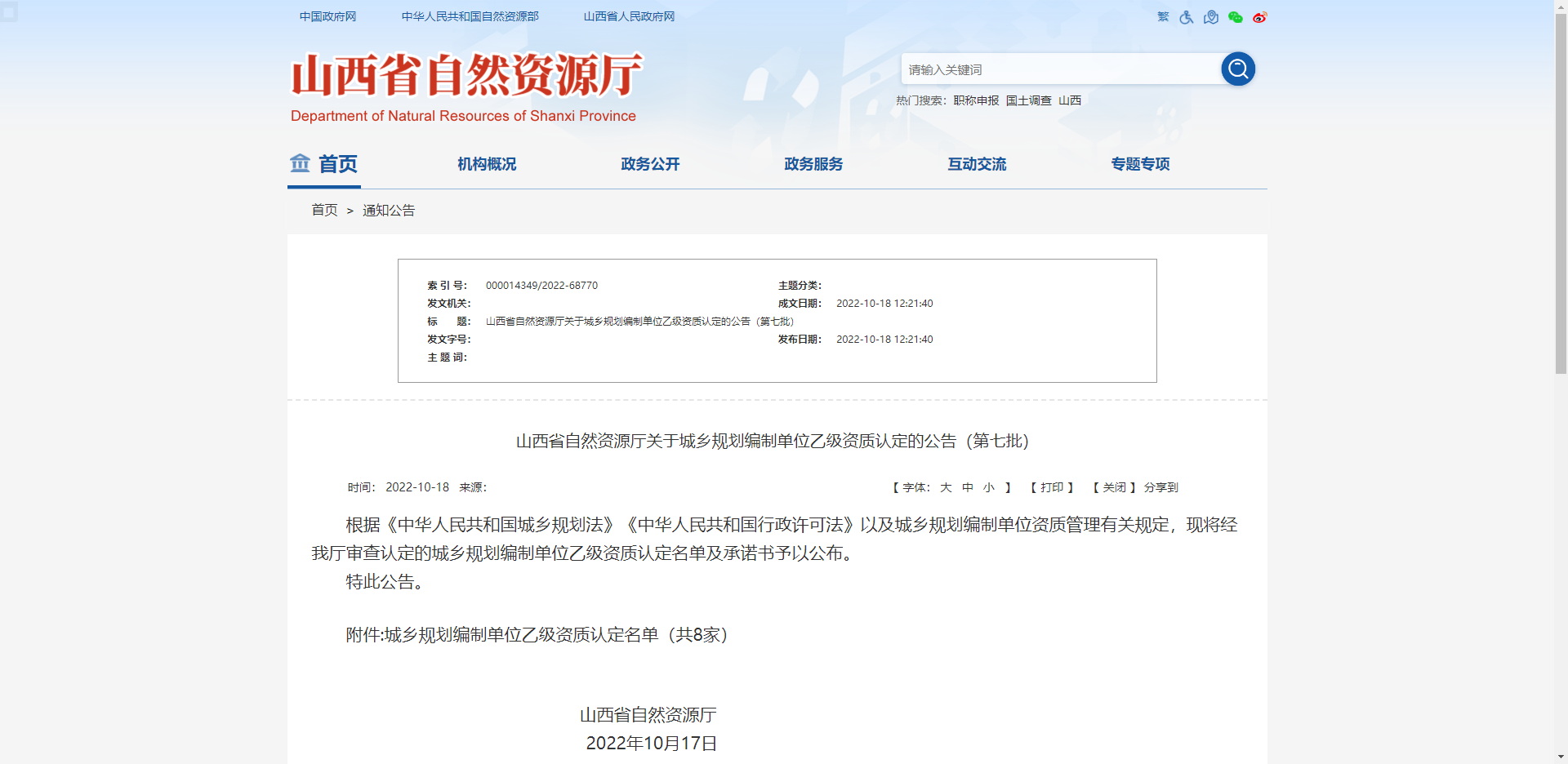Switch to the 机构概况 tab

pos(487,164)
